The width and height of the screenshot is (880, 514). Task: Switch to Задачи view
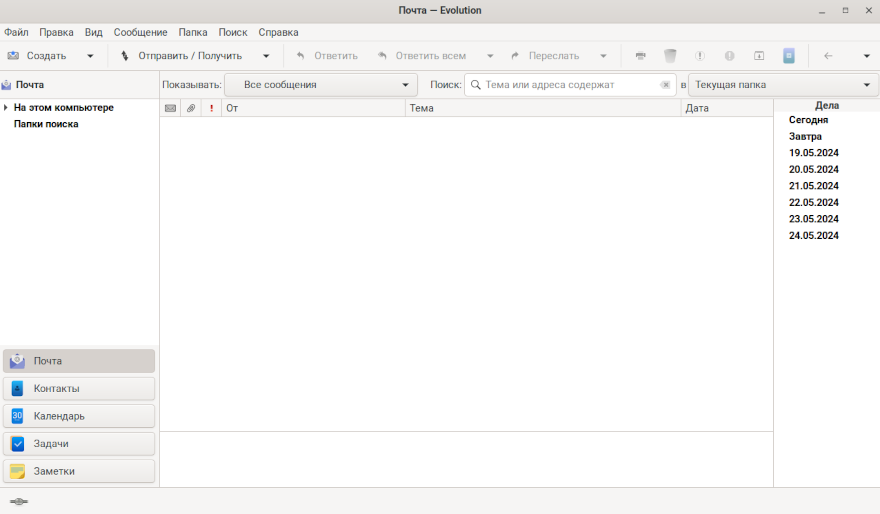tap(79, 444)
